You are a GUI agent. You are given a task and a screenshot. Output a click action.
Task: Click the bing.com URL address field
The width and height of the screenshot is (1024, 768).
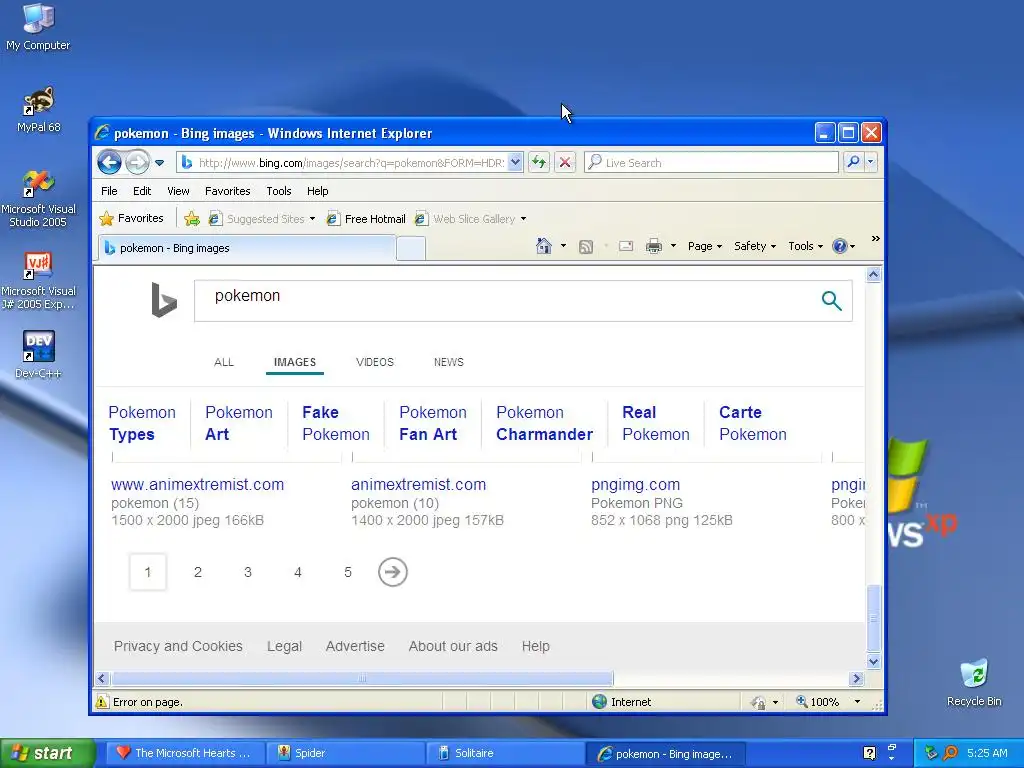point(351,163)
